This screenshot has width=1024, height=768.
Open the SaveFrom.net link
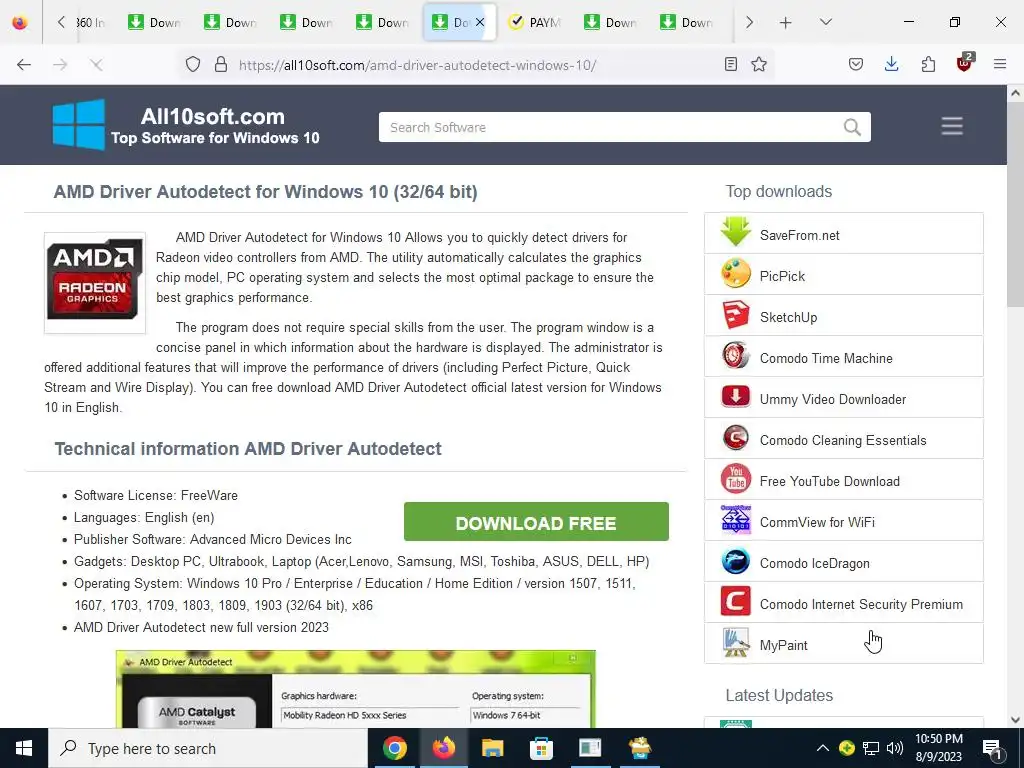pos(800,235)
